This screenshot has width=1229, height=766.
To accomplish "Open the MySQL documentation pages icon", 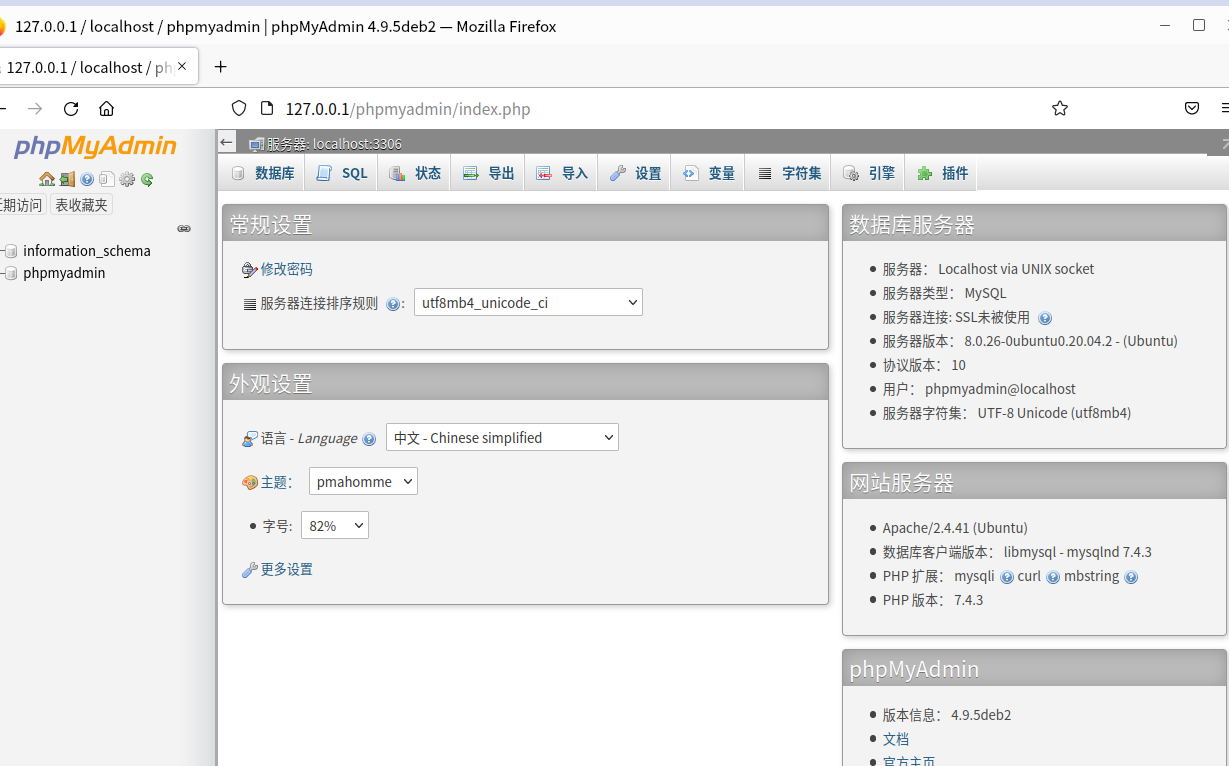I will coord(107,180).
